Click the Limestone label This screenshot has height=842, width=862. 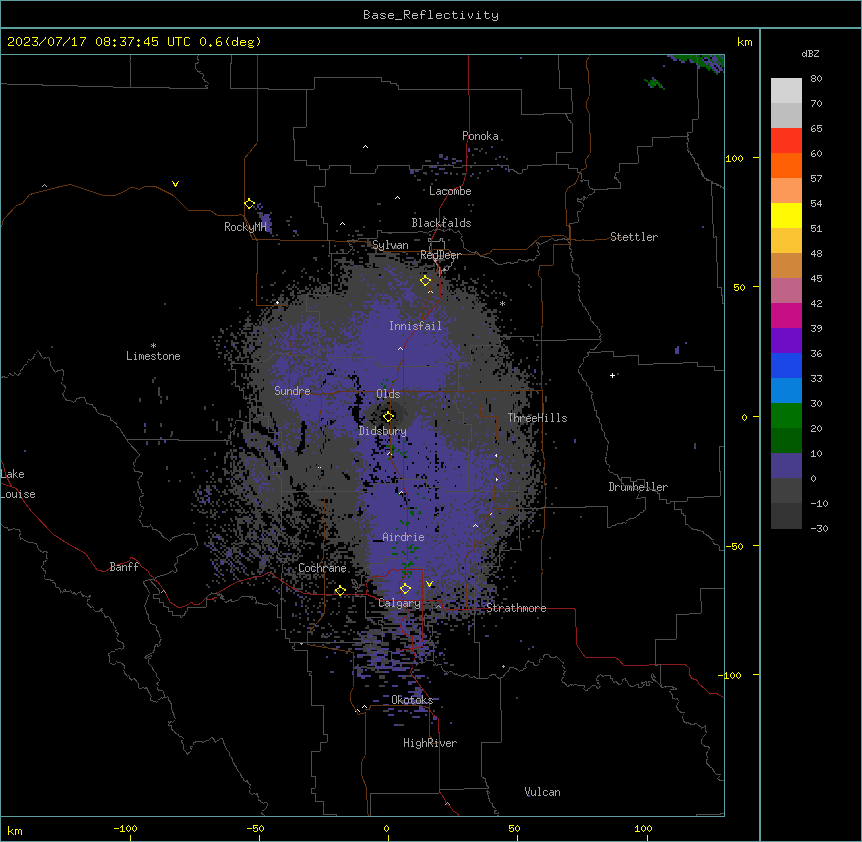(153, 356)
